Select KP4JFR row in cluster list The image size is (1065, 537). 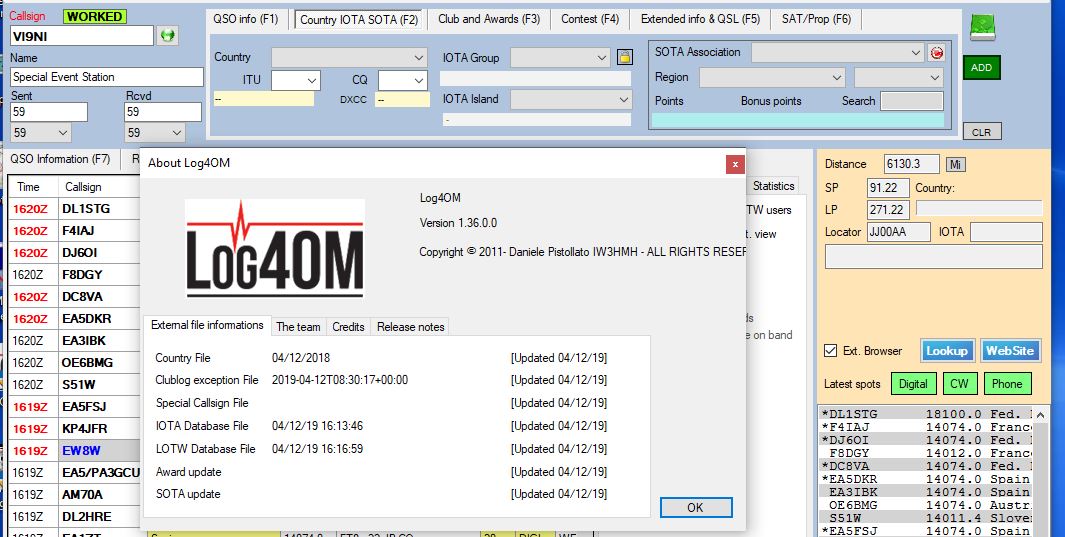tap(75, 429)
